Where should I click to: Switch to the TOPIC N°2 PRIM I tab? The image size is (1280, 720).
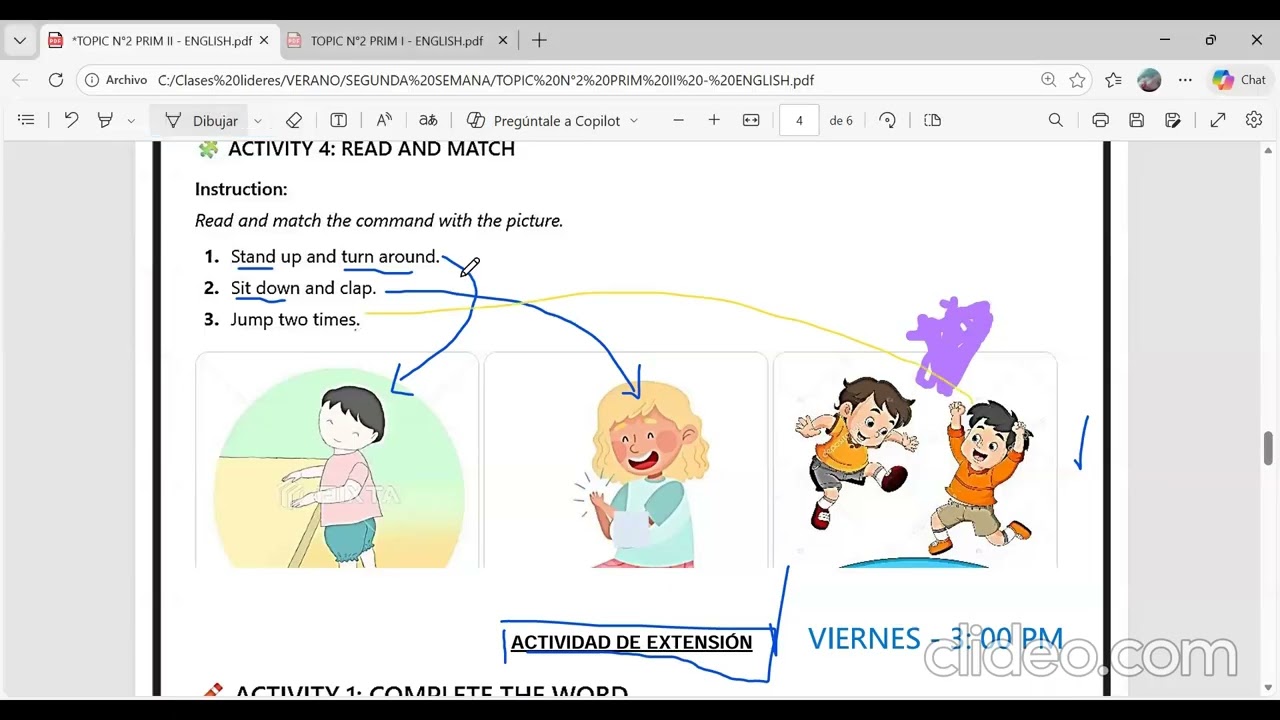[x=397, y=41]
